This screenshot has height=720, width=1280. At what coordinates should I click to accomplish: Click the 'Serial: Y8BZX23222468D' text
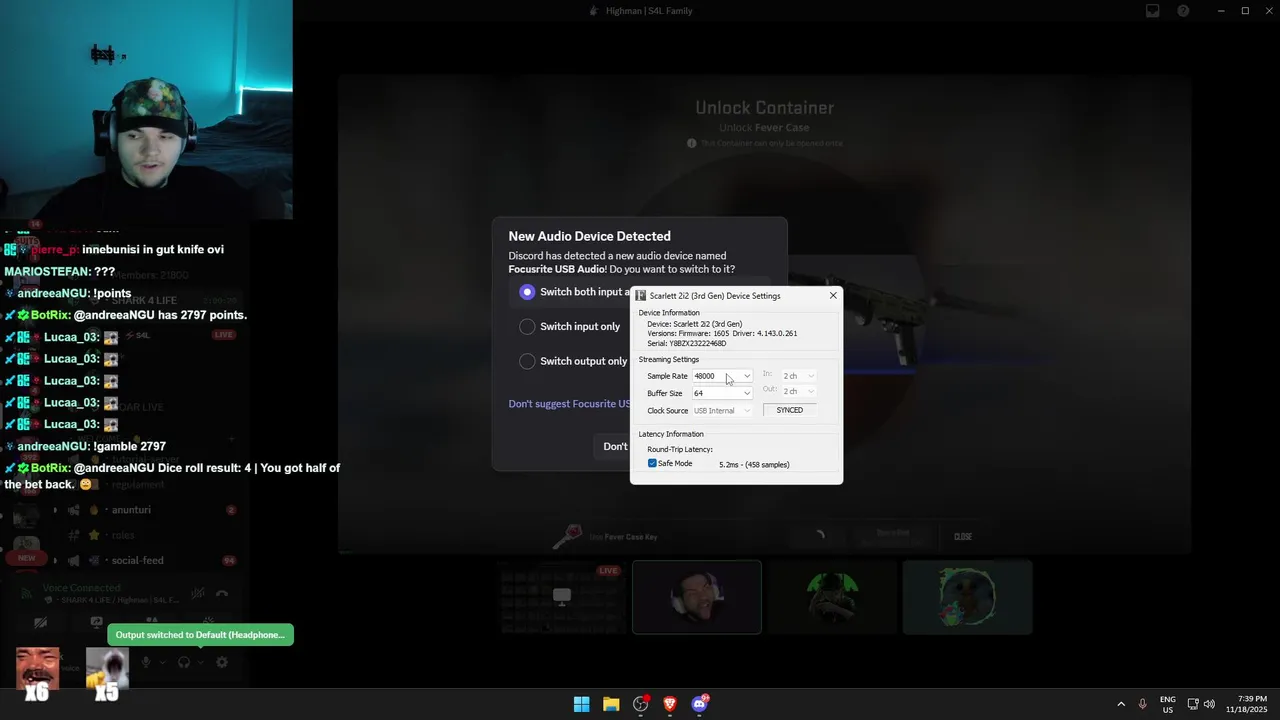(x=686, y=343)
